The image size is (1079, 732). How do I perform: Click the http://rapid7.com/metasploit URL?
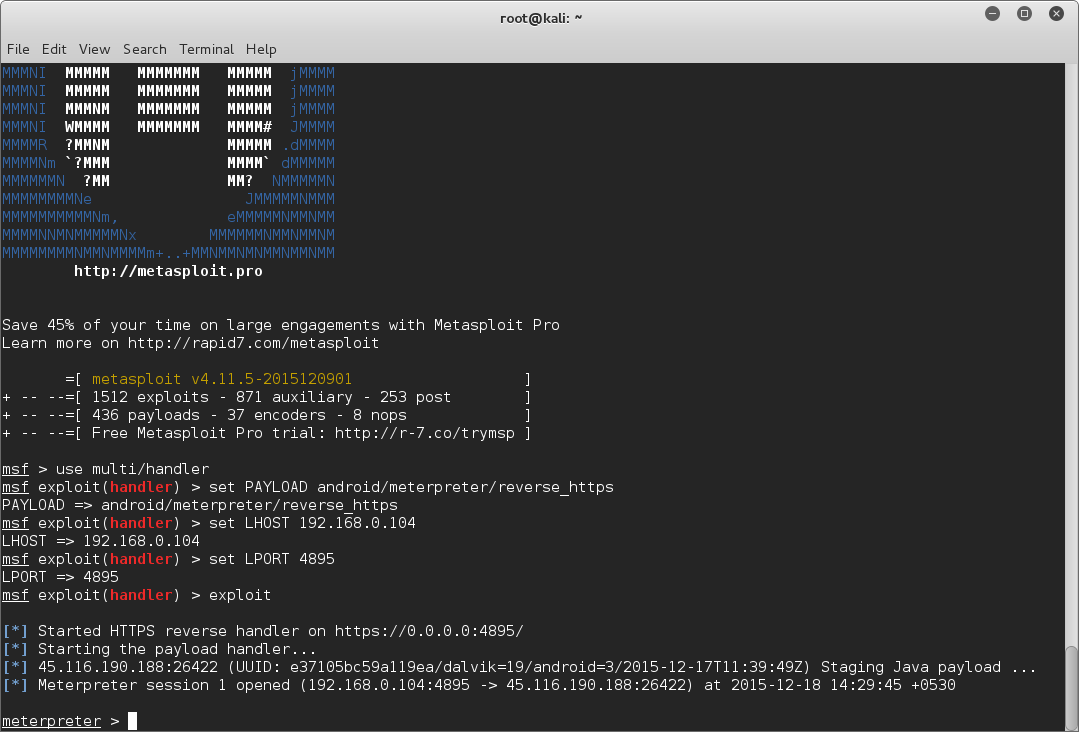point(253,343)
